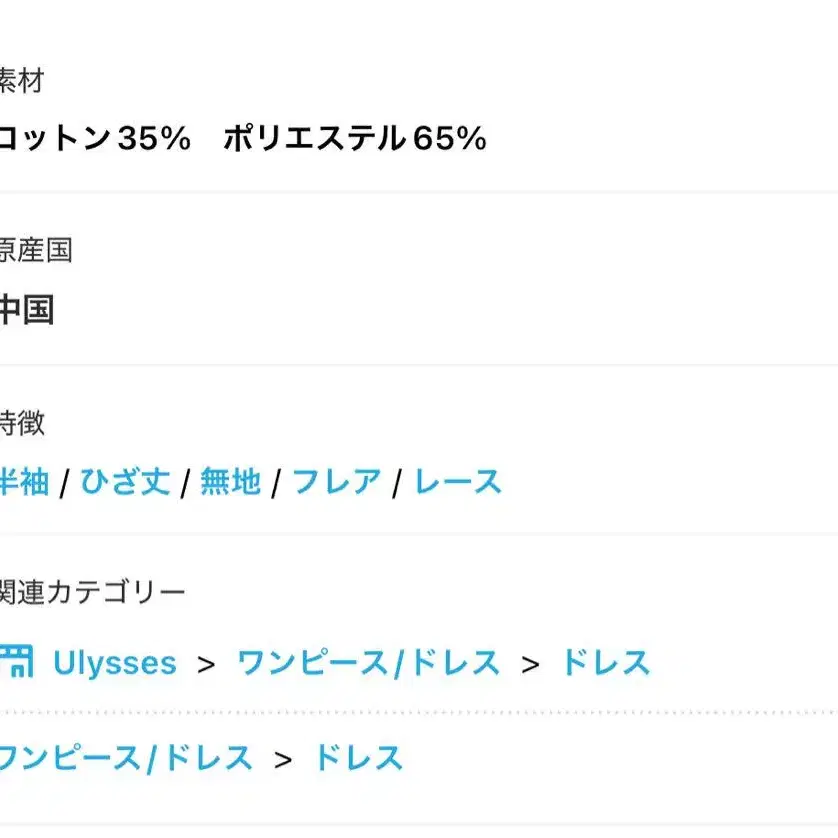838x838 pixels.
Task: Open the 無地 feature link
Action: 230,482
